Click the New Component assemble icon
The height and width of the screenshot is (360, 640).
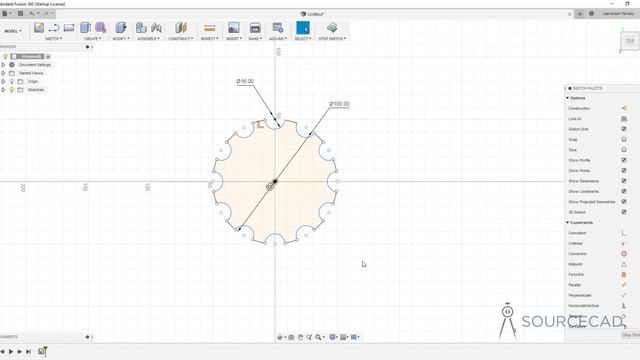141,28
